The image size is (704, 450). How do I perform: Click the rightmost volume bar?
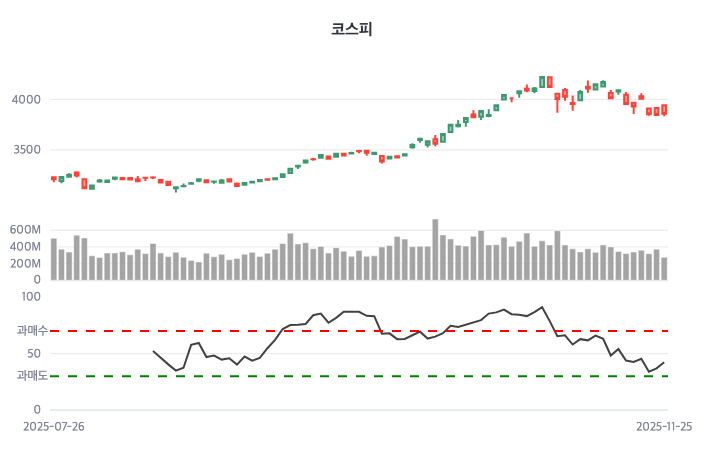point(664,269)
